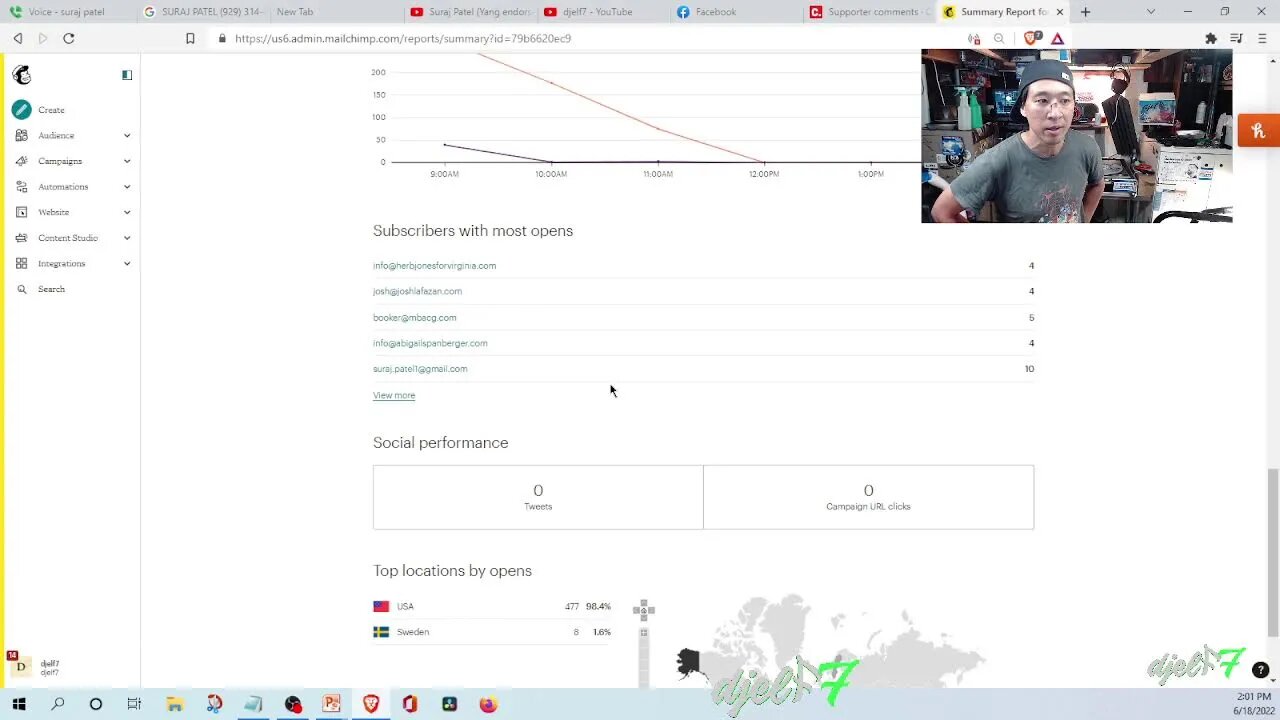
Task: Switch to the Voice - suraj patel tab
Action: point(66,12)
